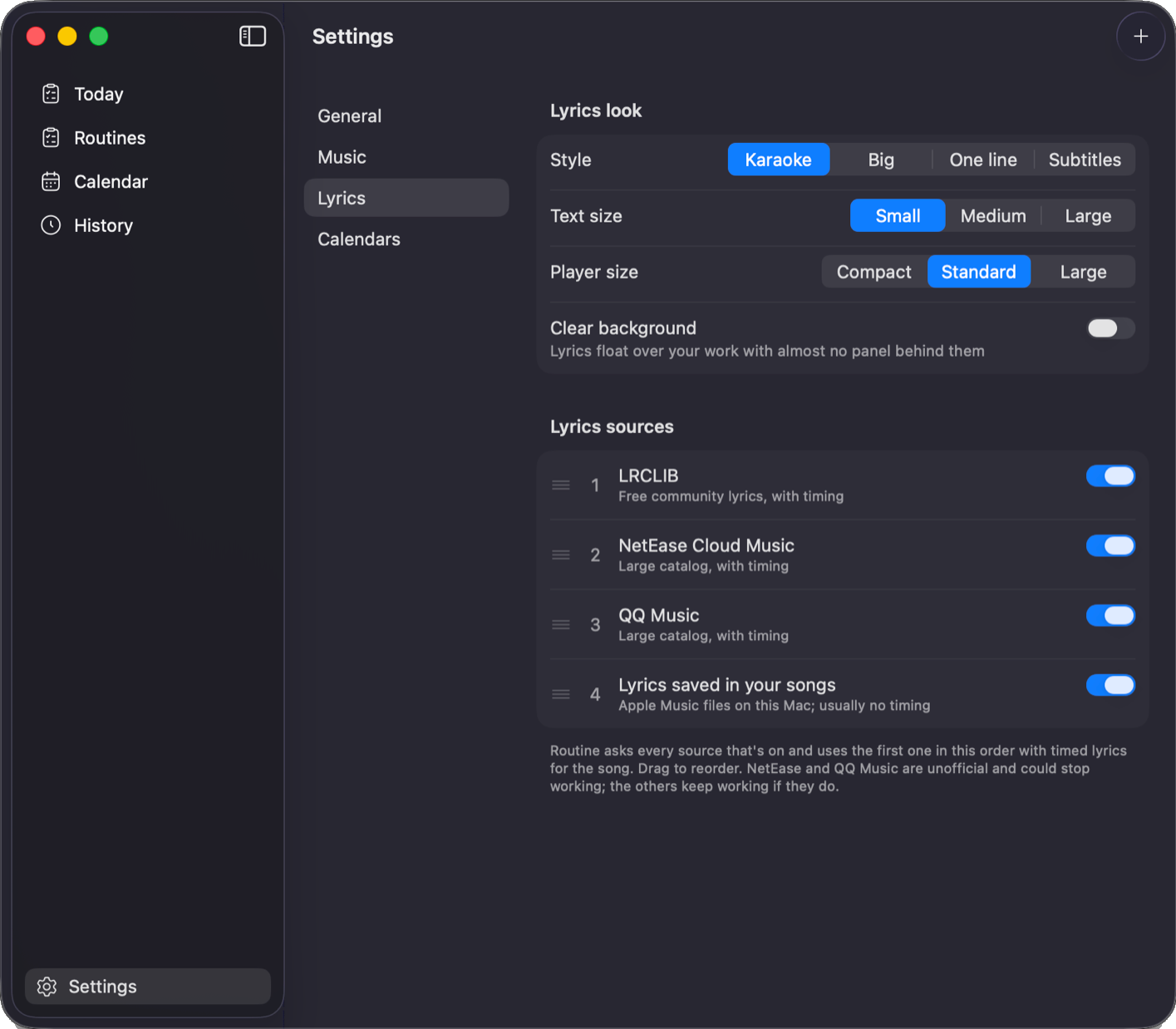Click the Routines icon in sidebar
Viewport: 1176px width, 1029px height.
coord(51,138)
